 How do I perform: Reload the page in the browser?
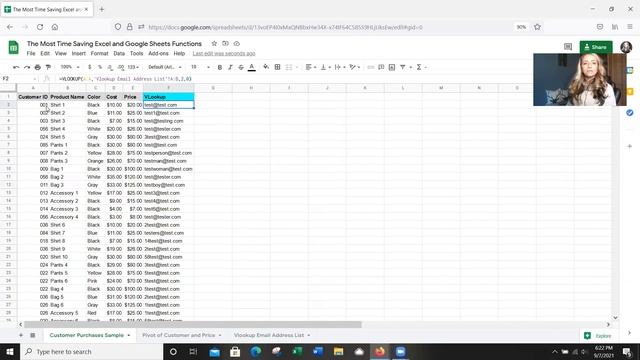40,27
